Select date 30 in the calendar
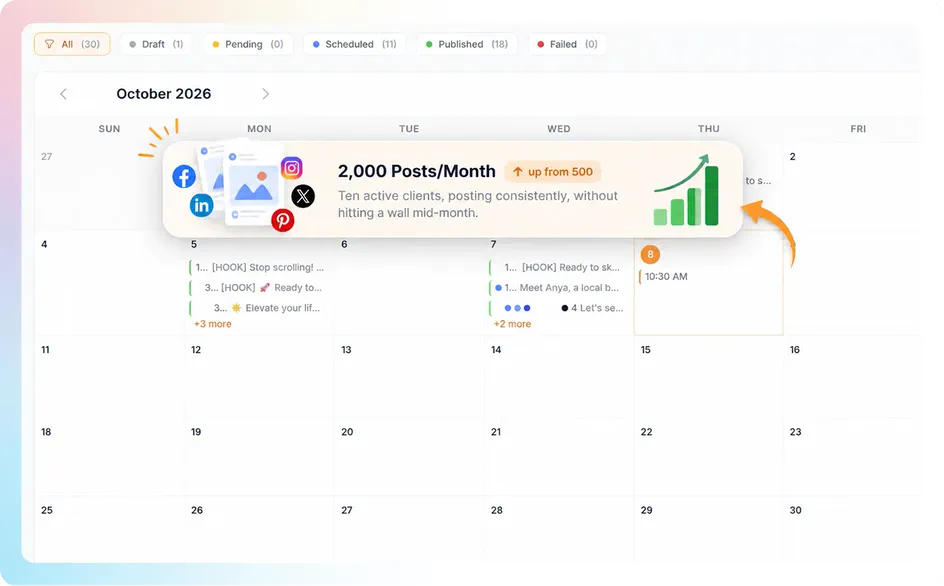 tap(796, 511)
